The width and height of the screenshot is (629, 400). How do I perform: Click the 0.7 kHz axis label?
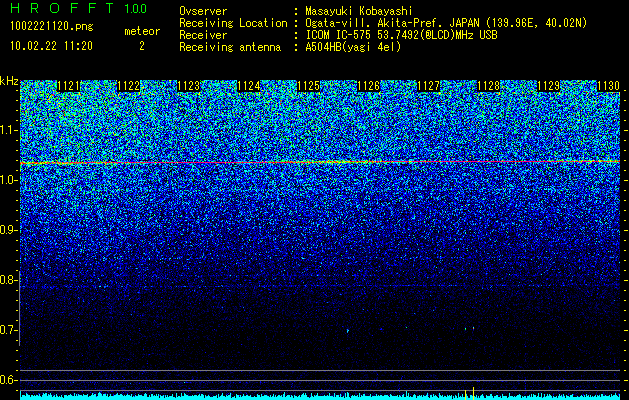point(8,330)
